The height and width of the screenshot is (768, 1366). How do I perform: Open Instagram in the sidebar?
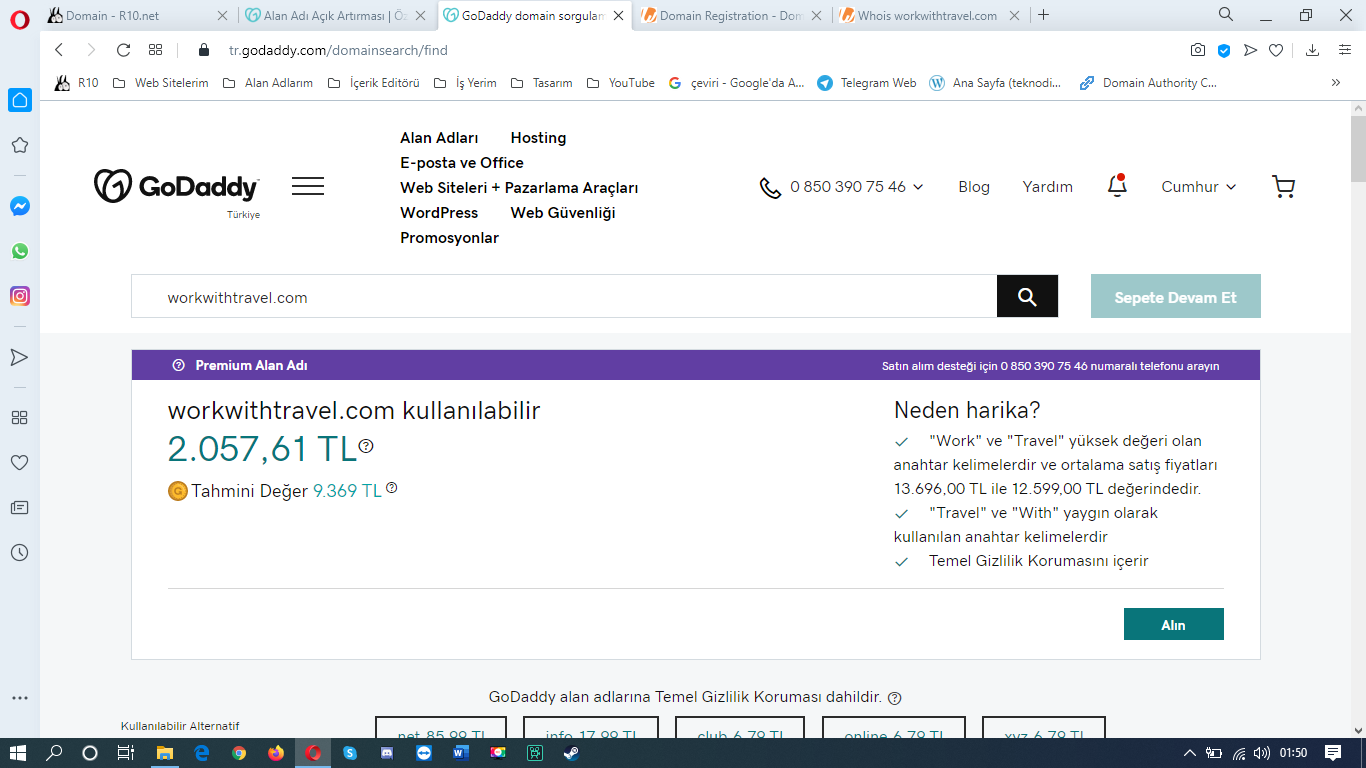pyautogui.click(x=20, y=296)
